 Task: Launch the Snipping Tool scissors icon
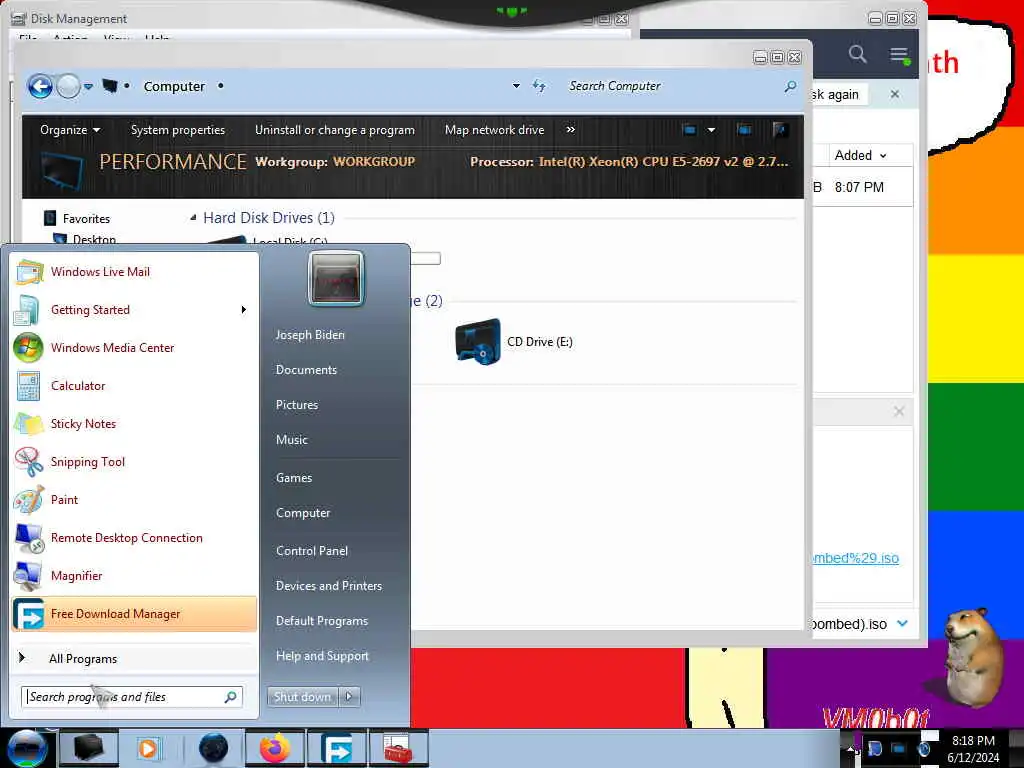(28, 462)
